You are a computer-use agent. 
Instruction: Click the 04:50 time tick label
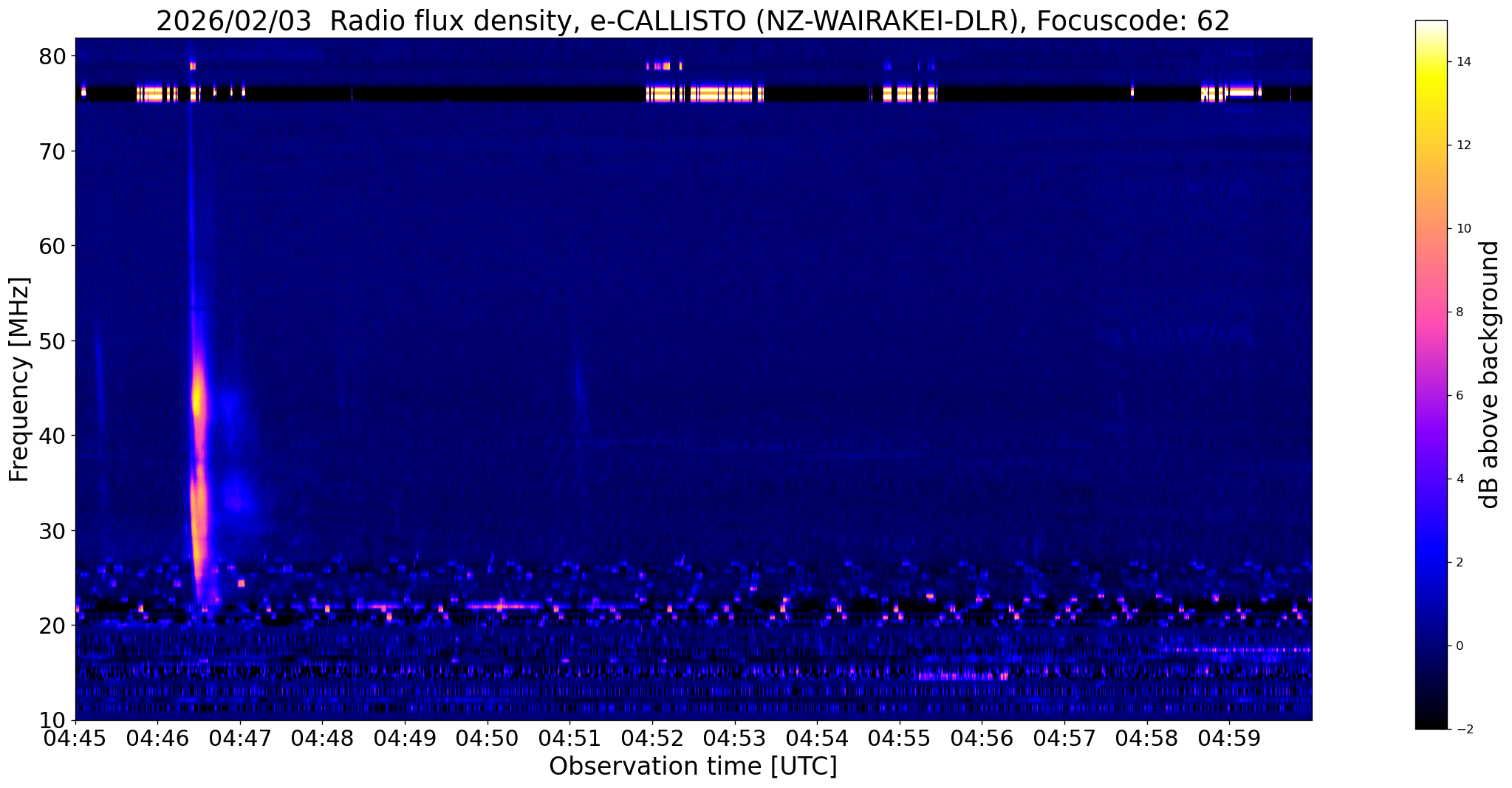(x=487, y=738)
